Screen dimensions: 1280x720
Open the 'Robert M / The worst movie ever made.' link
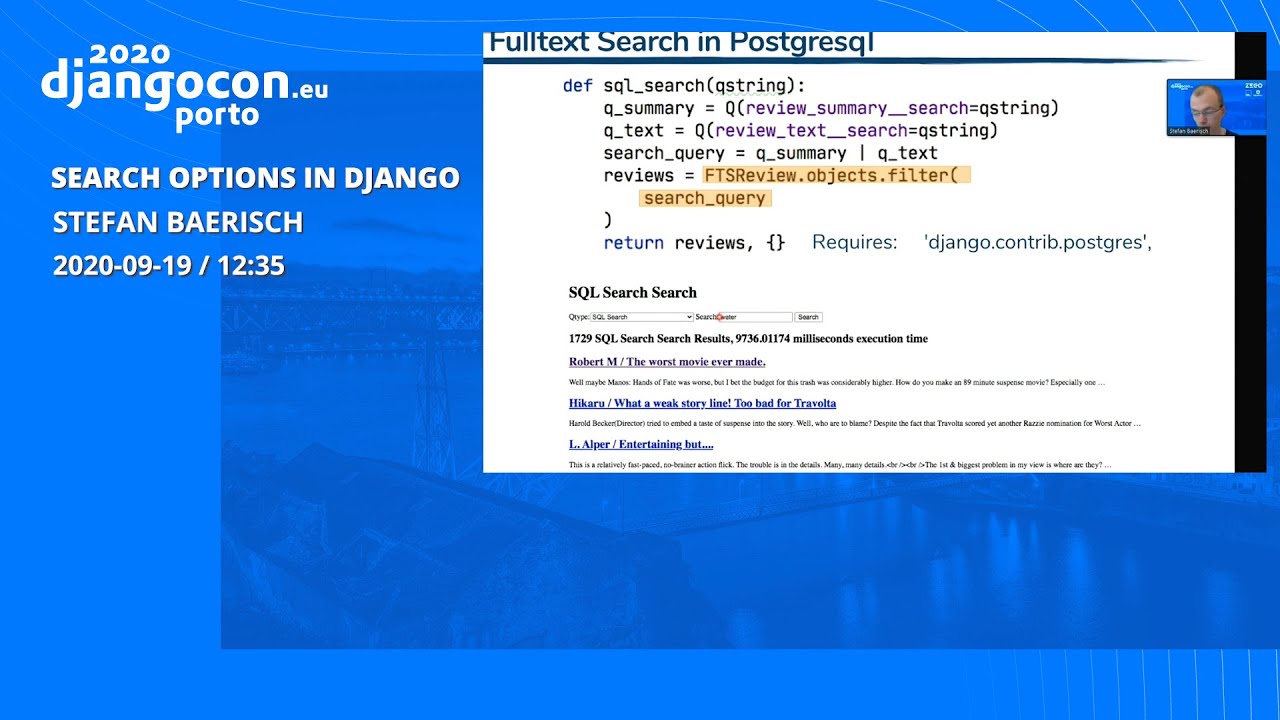pos(667,362)
